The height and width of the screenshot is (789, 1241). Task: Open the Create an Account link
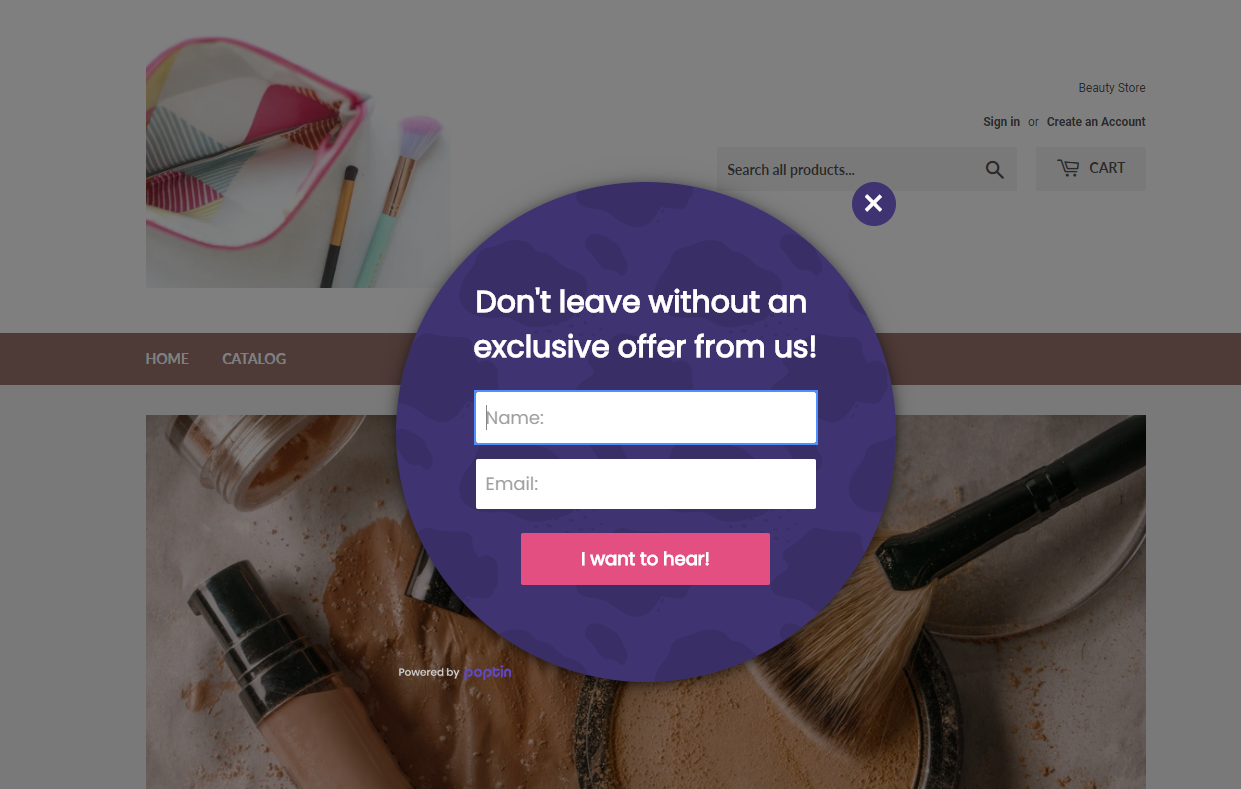click(1096, 122)
